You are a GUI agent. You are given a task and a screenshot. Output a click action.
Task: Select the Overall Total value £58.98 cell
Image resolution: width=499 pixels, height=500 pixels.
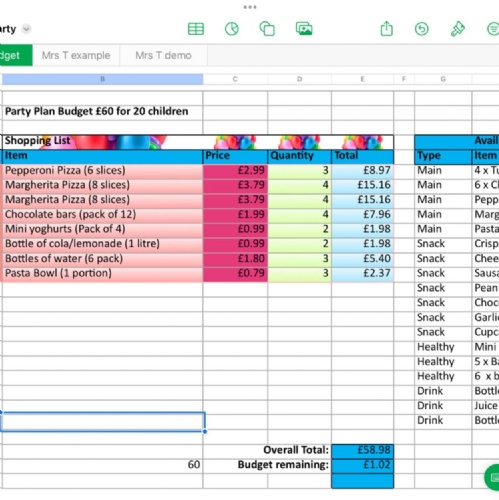pyautogui.click(x=363, y=450)
